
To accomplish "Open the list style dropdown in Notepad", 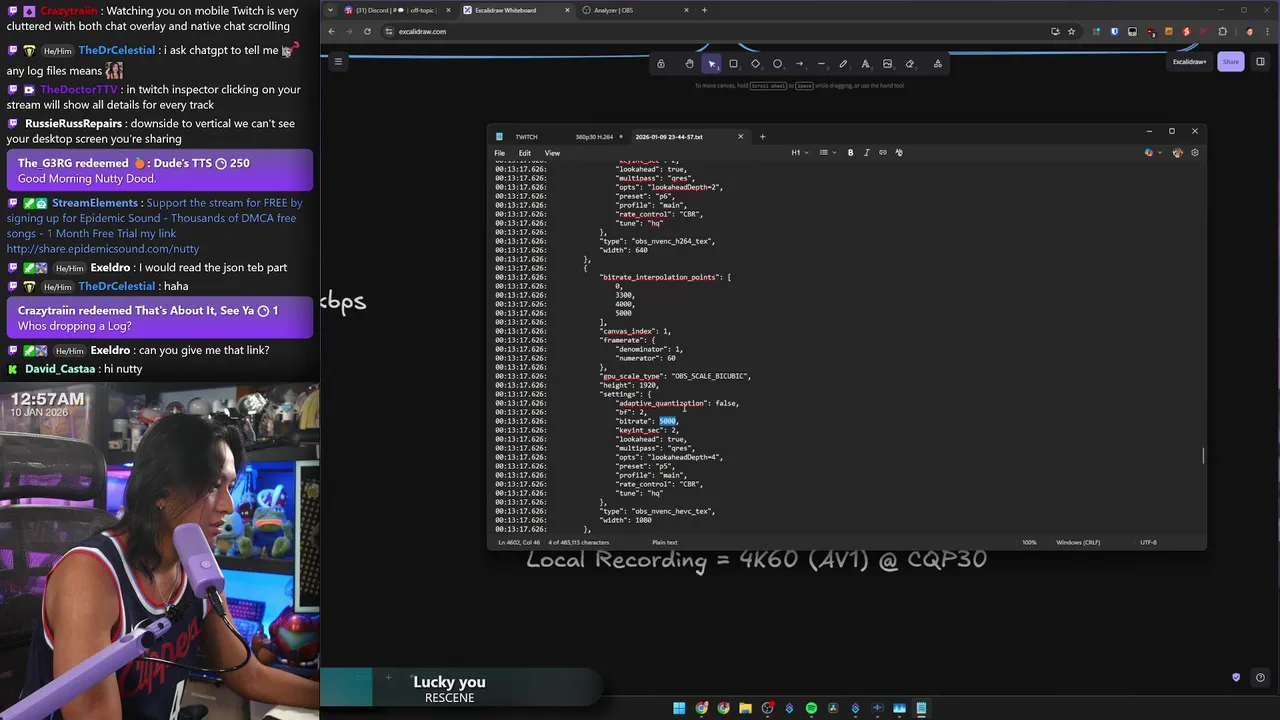I will tap(826, 153).
